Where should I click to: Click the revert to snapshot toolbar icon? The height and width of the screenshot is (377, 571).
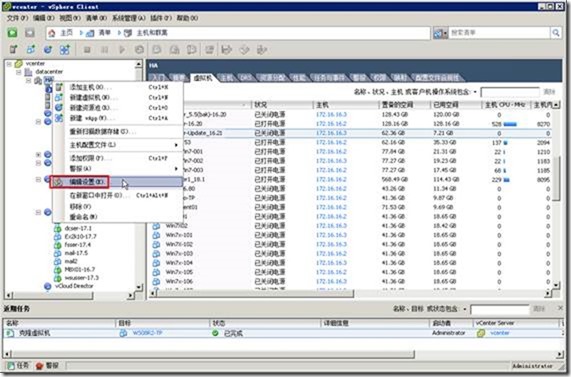point(174,50)
